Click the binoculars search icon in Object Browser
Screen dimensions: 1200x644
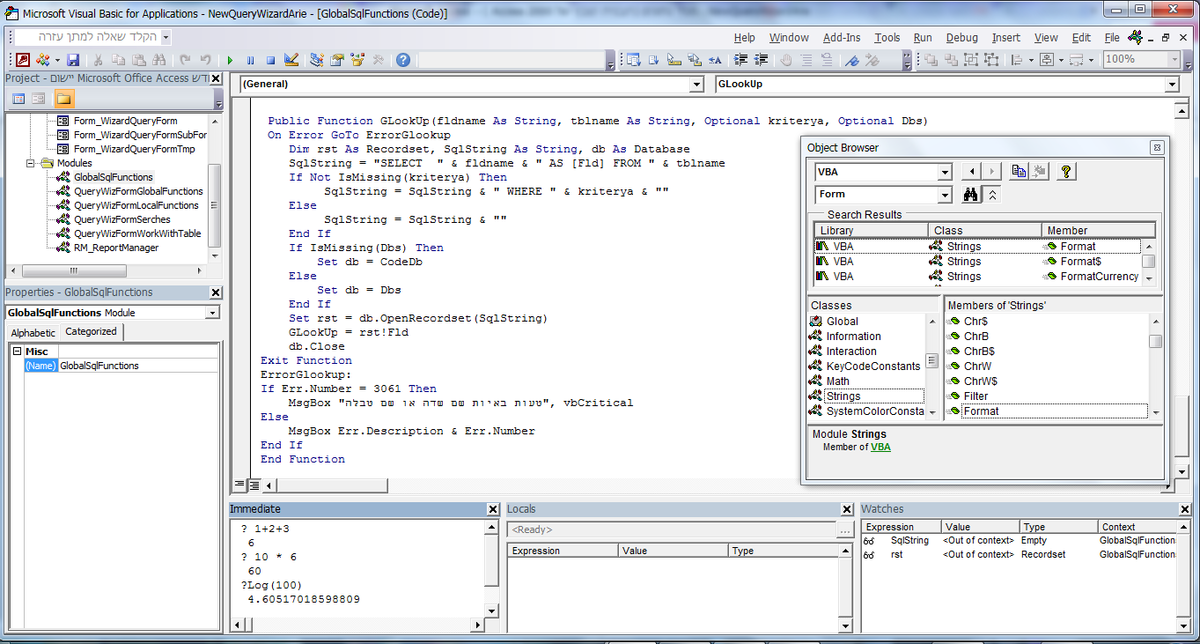point(970,195)
